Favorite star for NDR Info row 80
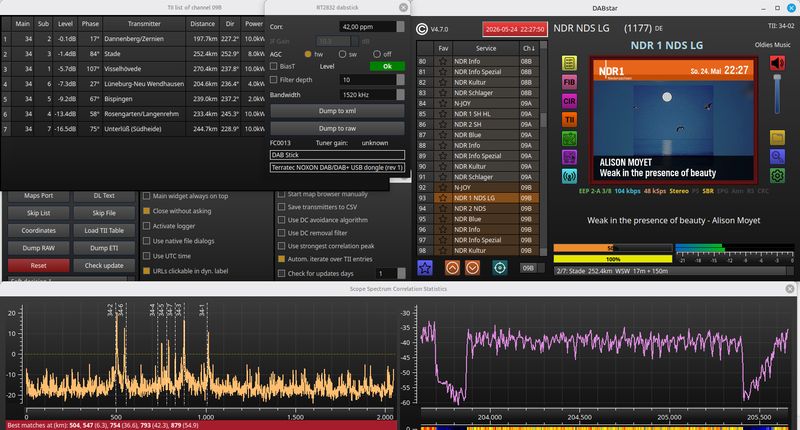 tap(443, 61)
